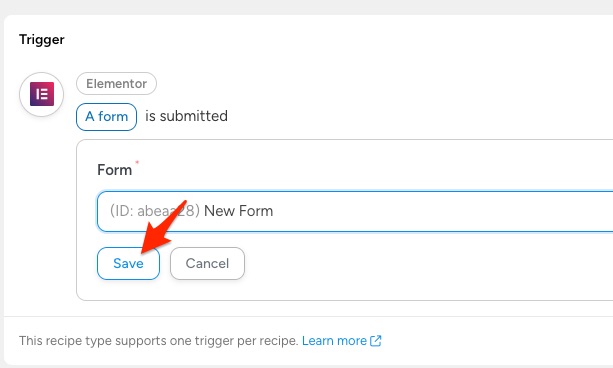The image size is (613, 368).
Task: Click the "New Form" selected value text
Action: pos(238,211)
